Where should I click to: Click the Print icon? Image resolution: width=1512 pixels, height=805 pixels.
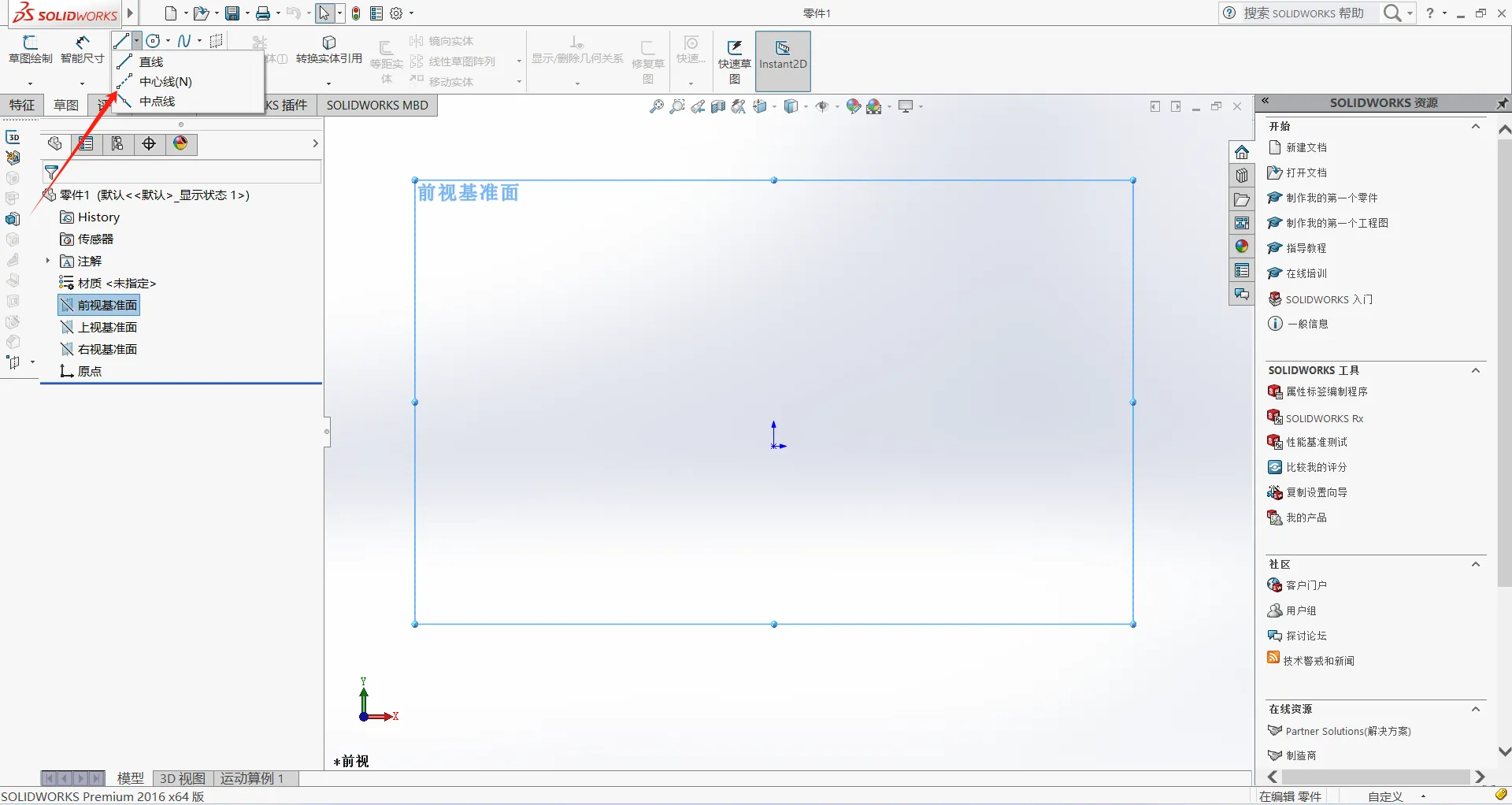click(x=263, y=13)
